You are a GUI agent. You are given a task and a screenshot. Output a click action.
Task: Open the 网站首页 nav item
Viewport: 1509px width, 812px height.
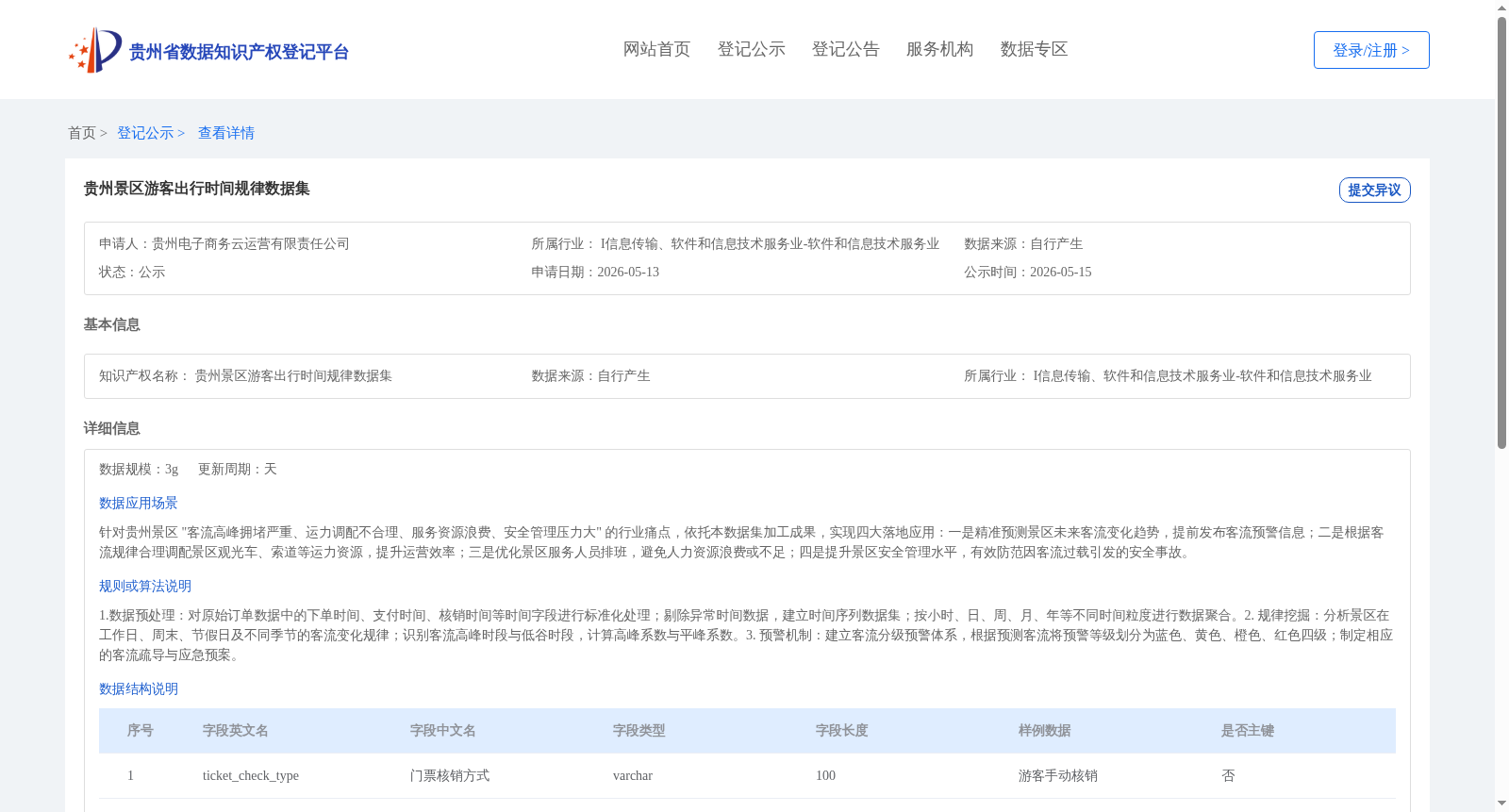(x=657, y=49)
